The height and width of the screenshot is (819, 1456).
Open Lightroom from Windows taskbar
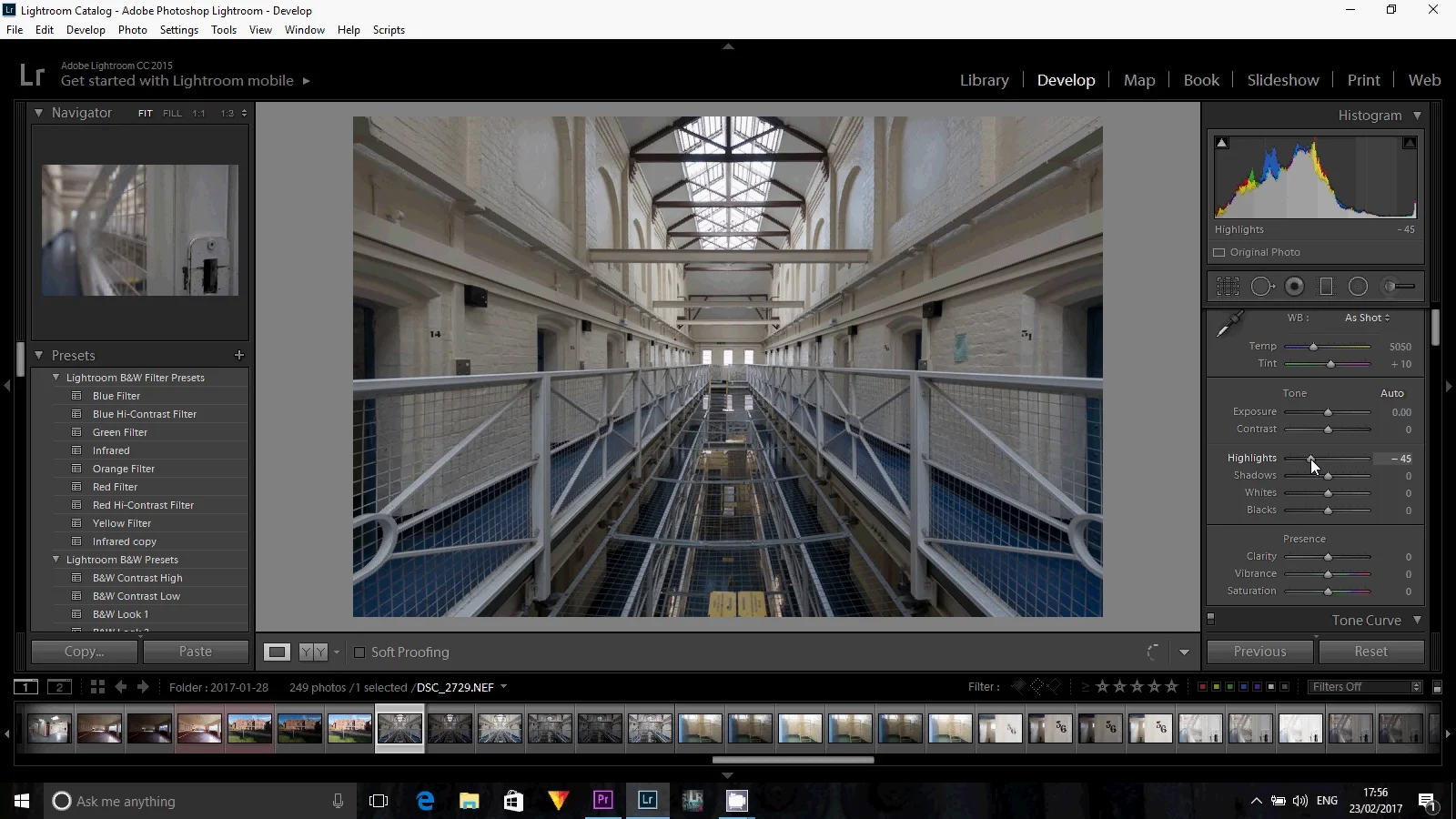click(647, 801)
